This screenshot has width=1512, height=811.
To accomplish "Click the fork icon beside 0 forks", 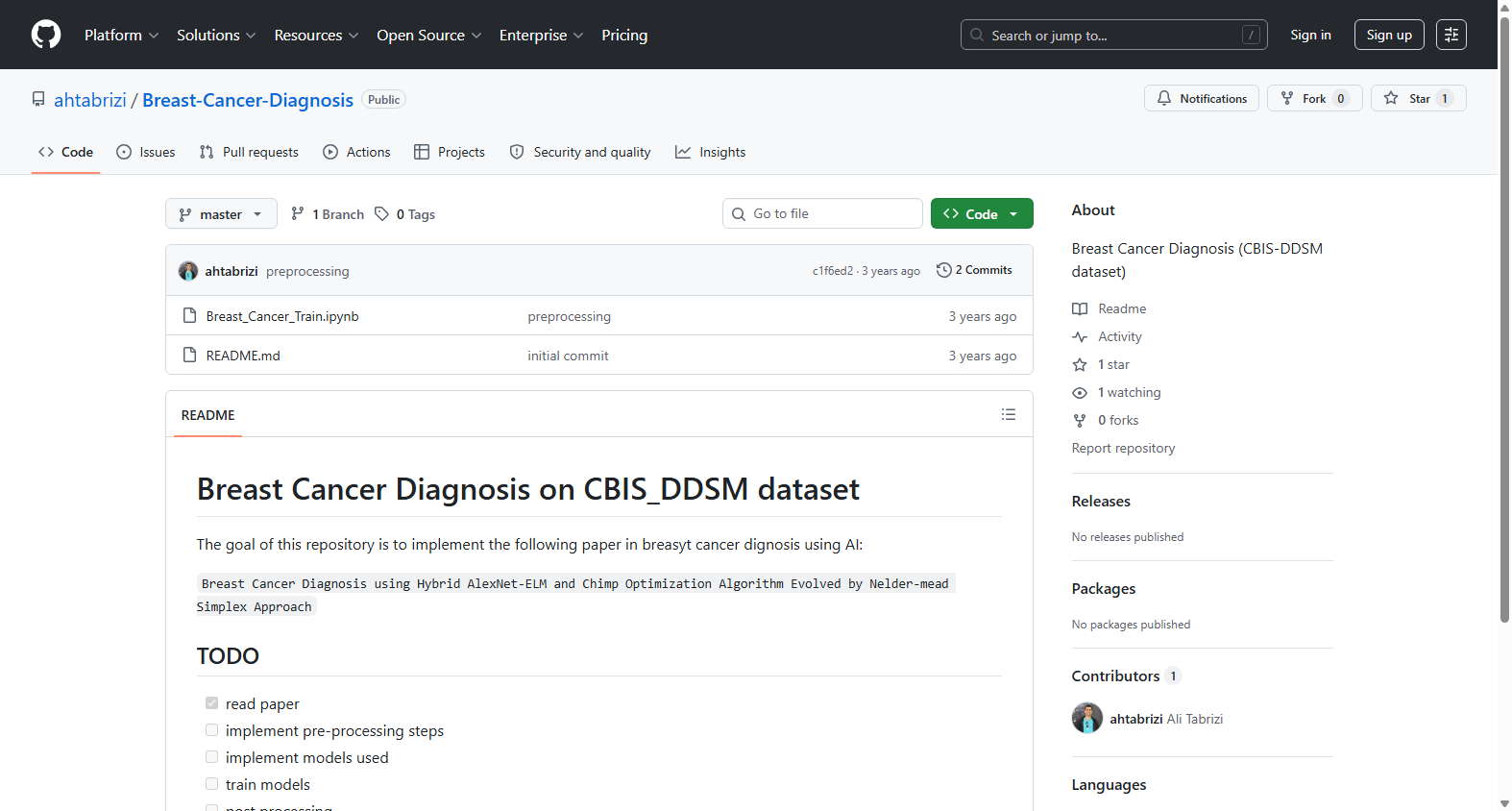I will 1080,420.
